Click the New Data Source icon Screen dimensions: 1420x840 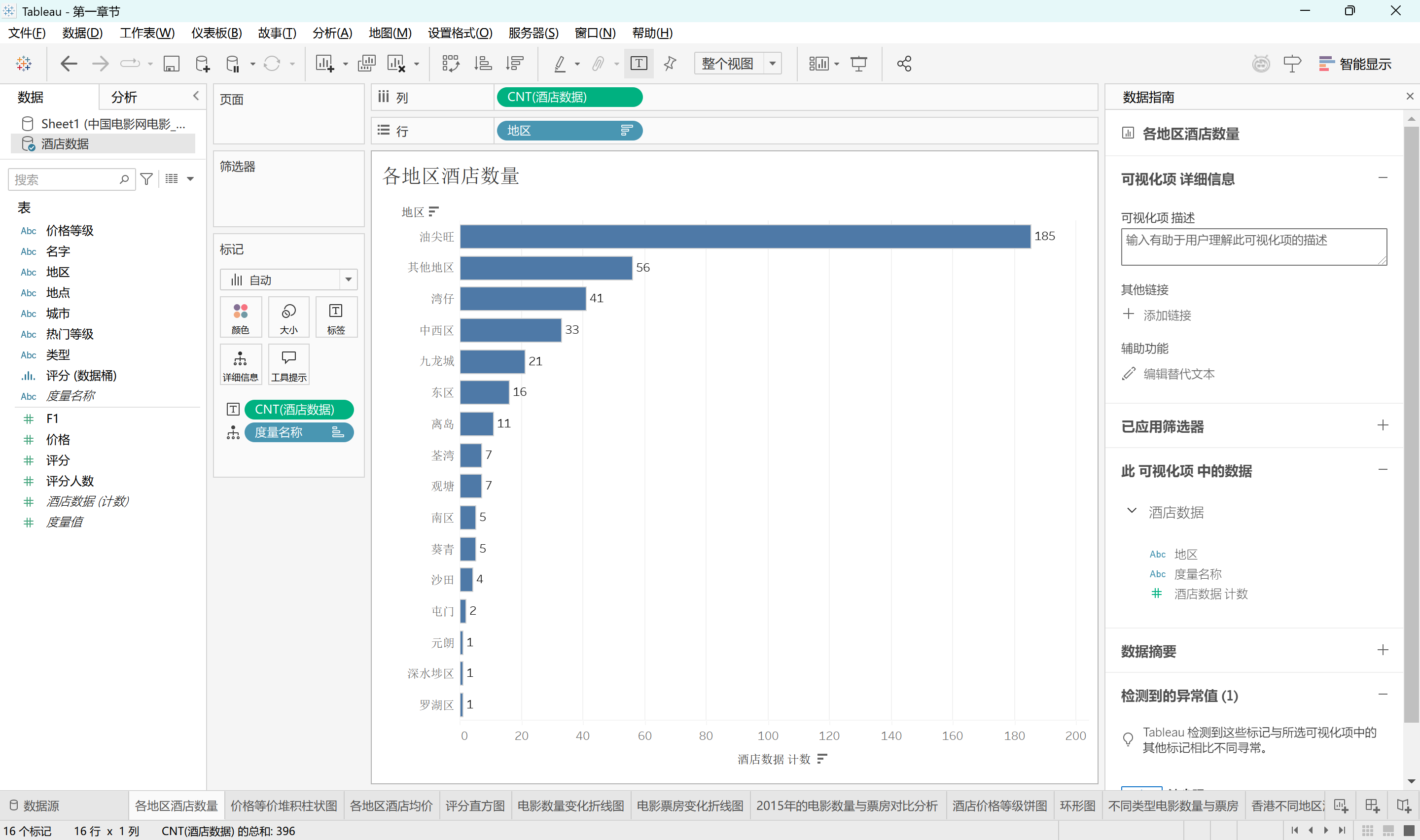click(x=202, y=64)
